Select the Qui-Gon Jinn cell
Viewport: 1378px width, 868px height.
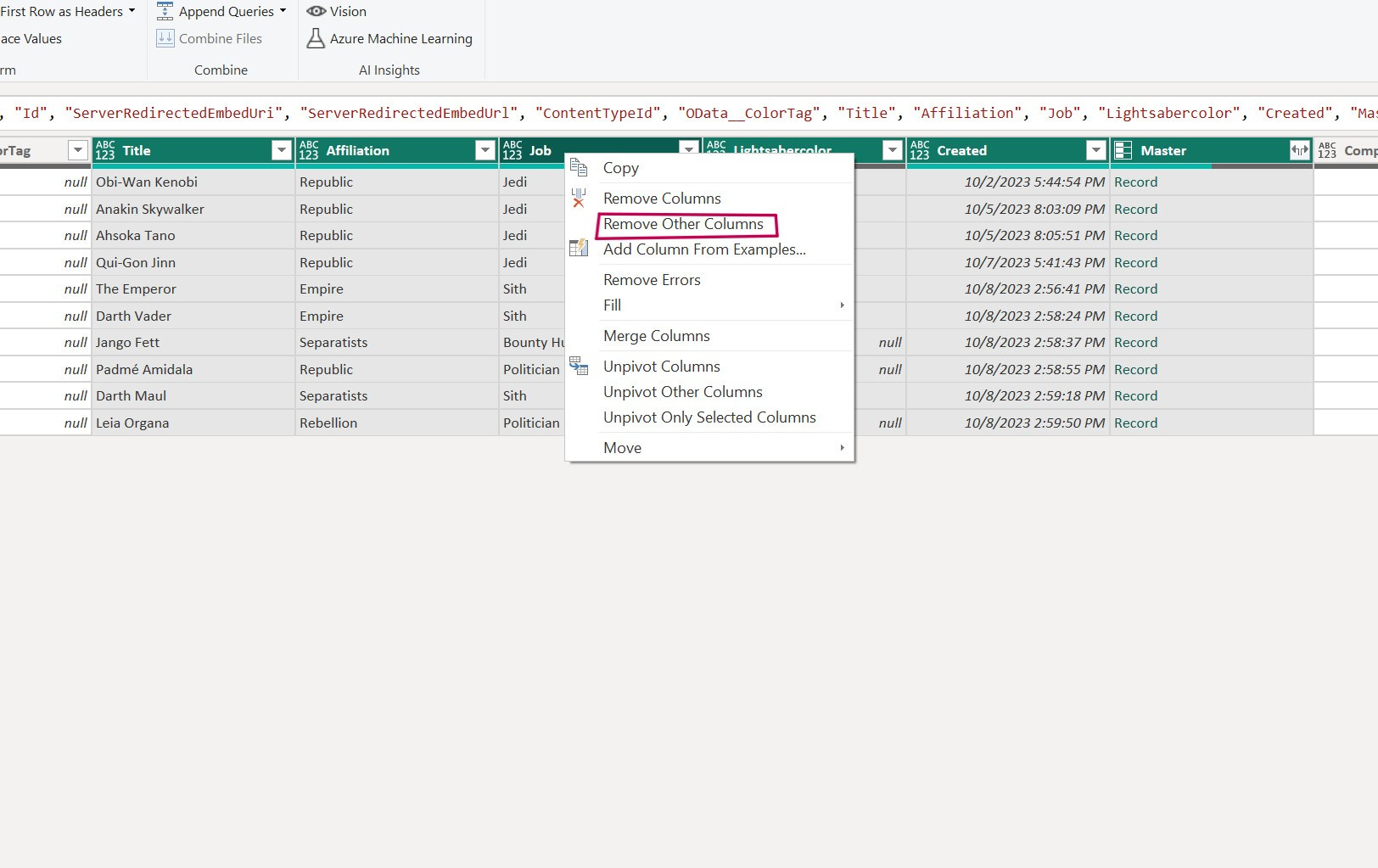coord(193,262)
